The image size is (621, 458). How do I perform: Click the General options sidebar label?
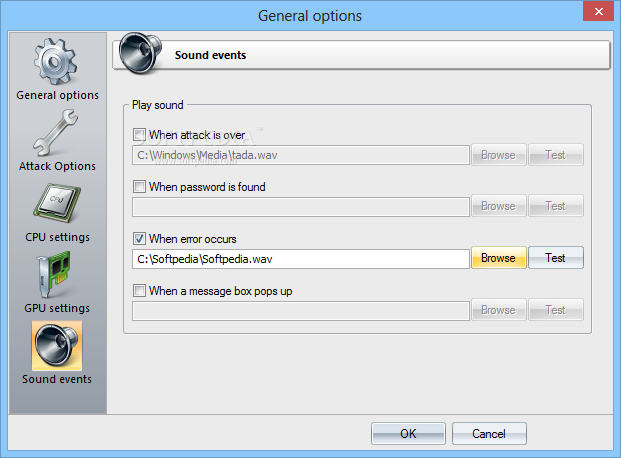tap(57, 95)
